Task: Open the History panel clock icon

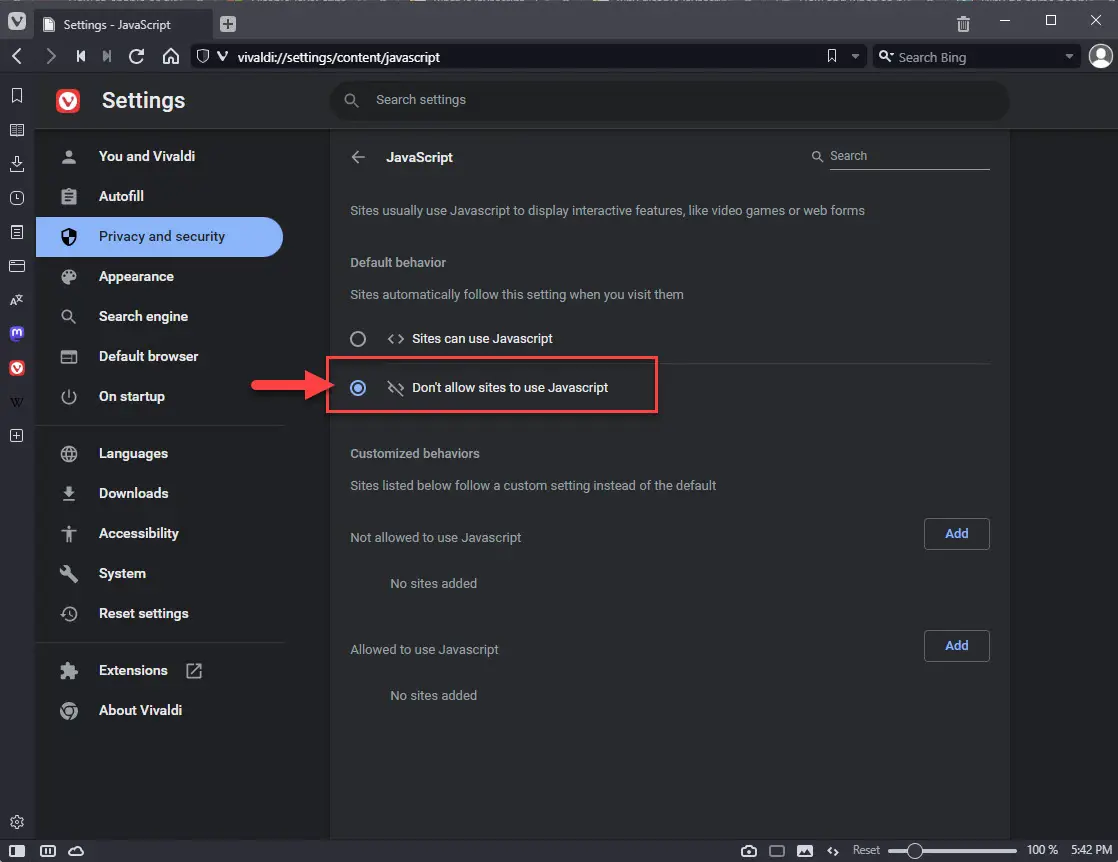Action: point(17,198)
